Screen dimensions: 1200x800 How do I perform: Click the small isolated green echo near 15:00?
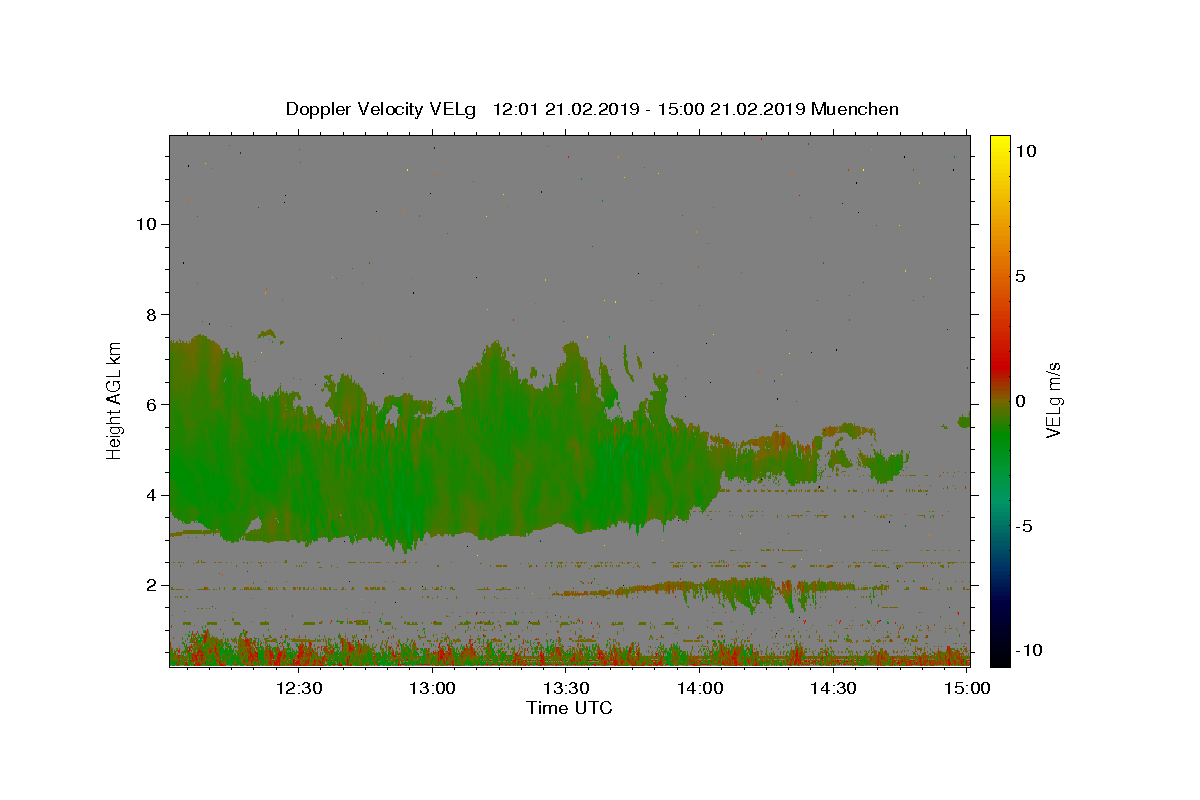pos(964,422)
